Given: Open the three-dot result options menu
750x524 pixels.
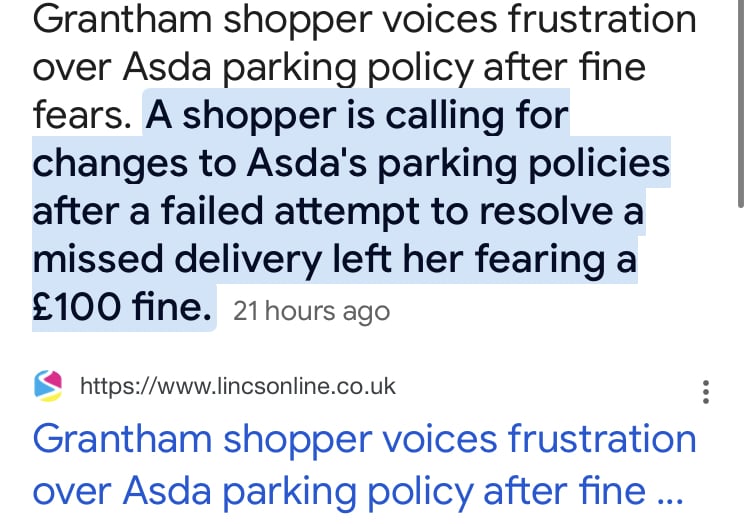Looking at the screenshot, I should pos(706,392).
